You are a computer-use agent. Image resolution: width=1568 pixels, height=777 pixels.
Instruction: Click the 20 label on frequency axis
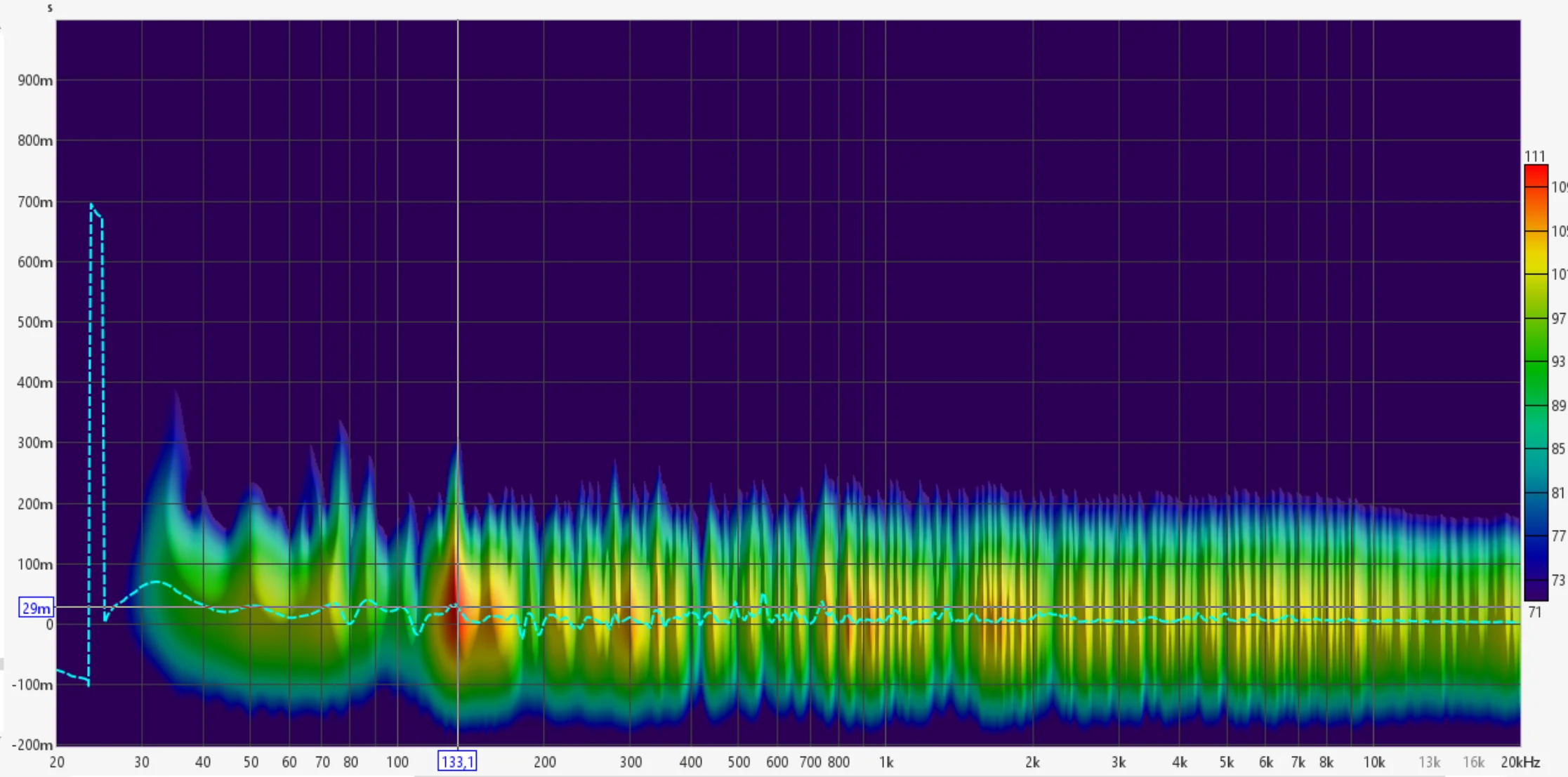[57, 762]
